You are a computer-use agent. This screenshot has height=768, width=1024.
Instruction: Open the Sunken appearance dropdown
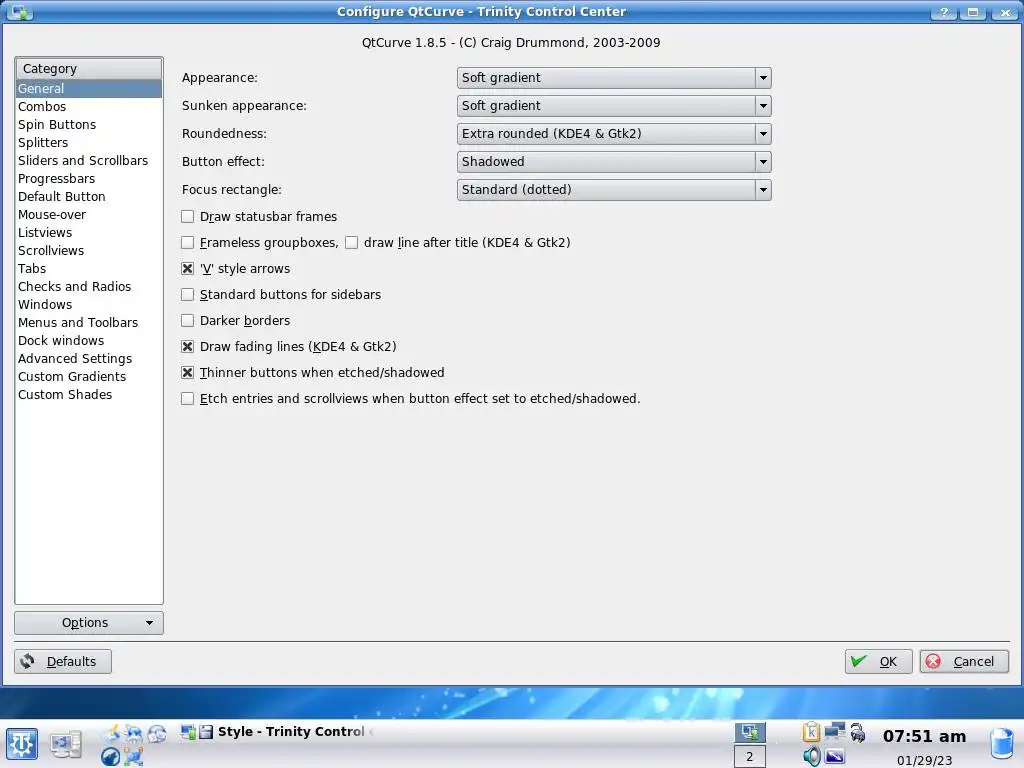click(614, 106)
